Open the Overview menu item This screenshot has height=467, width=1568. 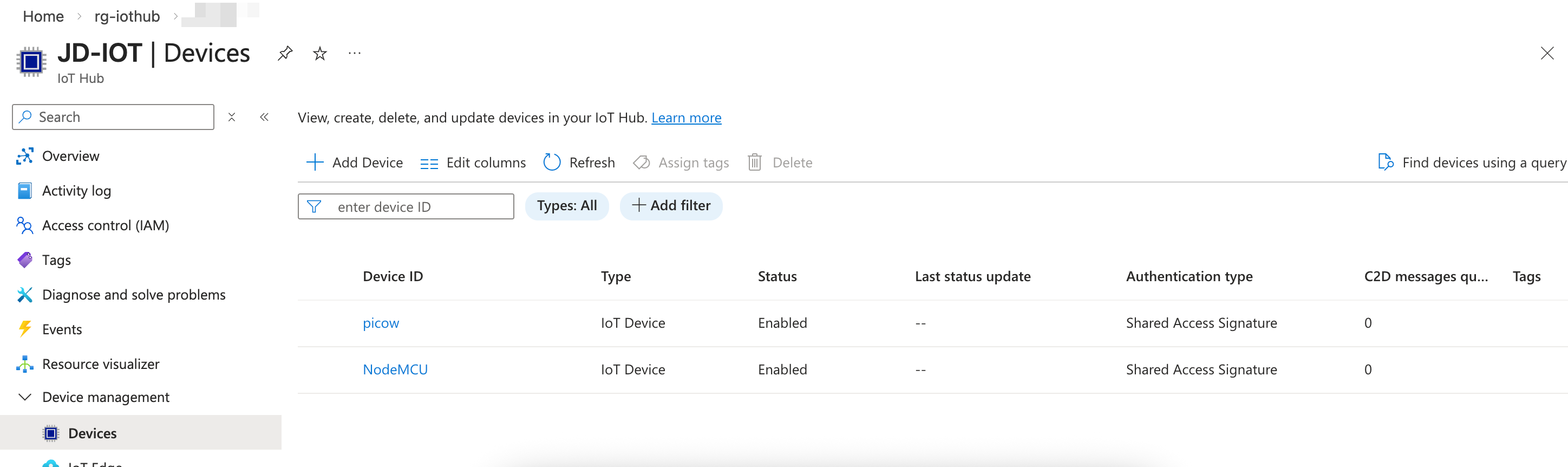pos(70,156)
